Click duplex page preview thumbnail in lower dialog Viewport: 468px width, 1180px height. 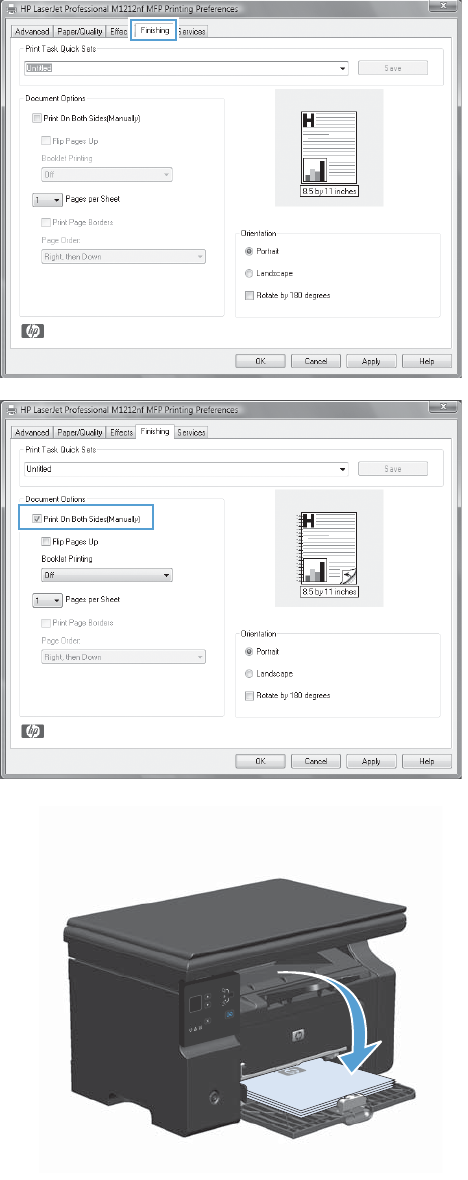tap(329, 549)
